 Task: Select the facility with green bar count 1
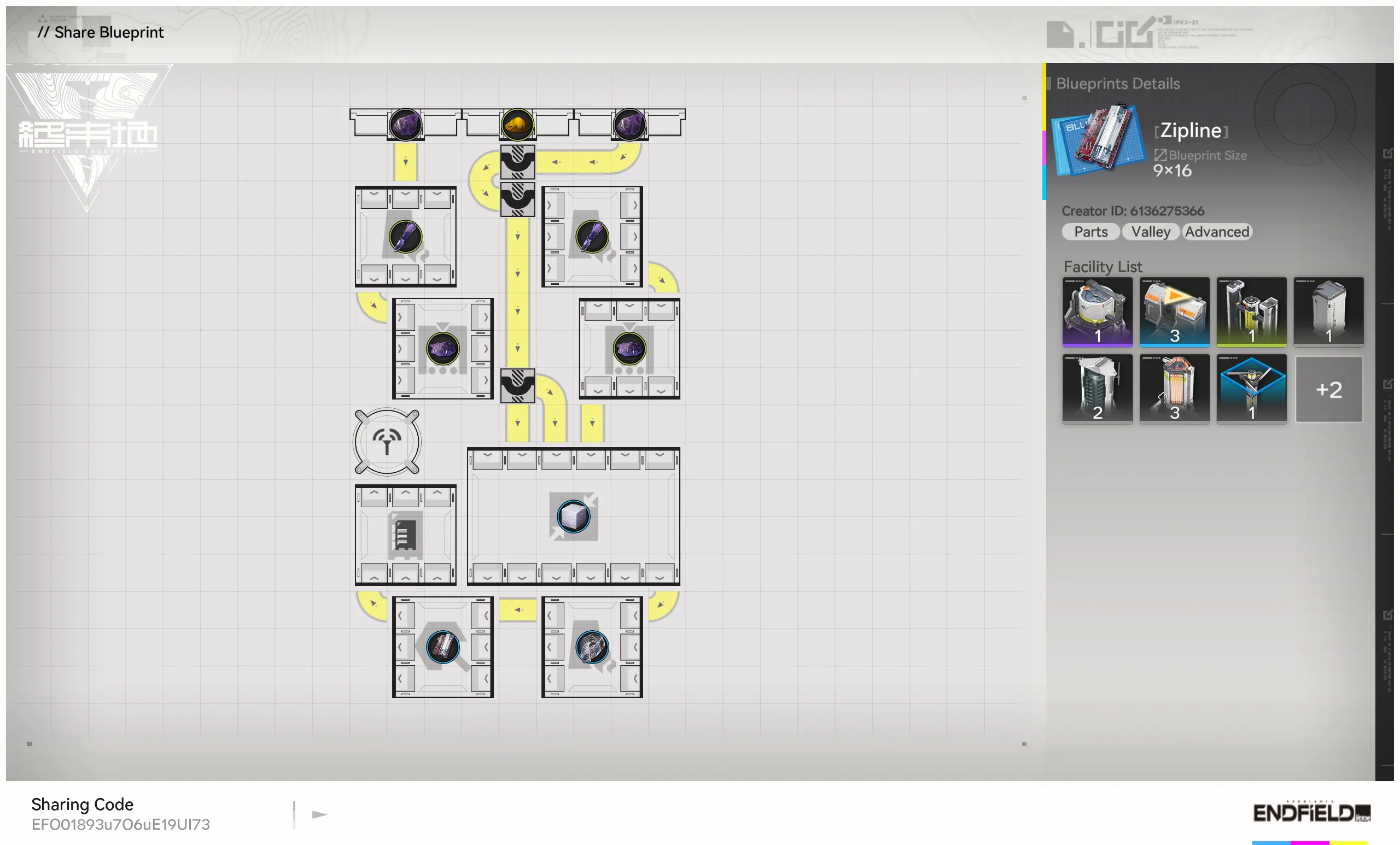point(1251,312)
